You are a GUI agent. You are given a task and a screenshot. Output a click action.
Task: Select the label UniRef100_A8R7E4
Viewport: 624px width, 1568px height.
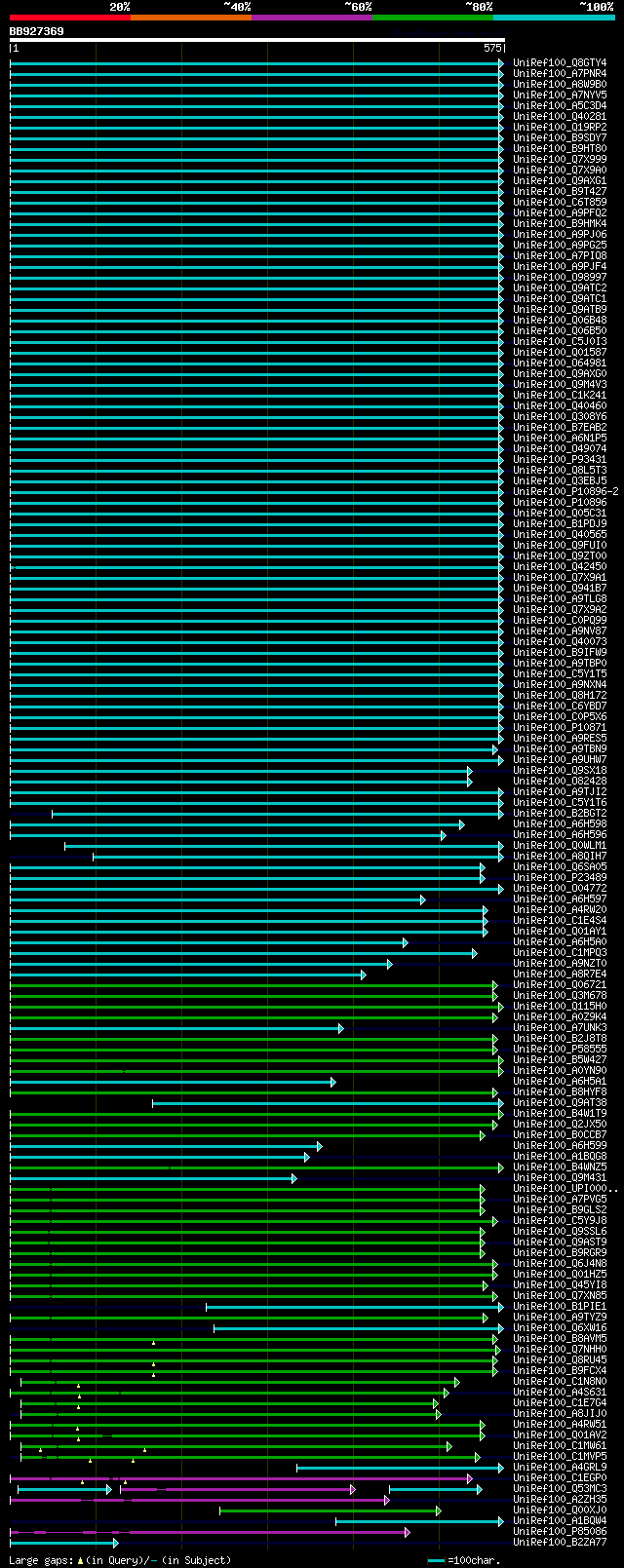click(x=560, y=975)
